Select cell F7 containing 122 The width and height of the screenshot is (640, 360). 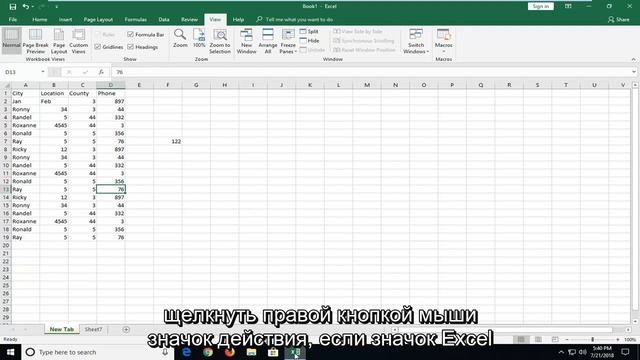coord(168,141)
